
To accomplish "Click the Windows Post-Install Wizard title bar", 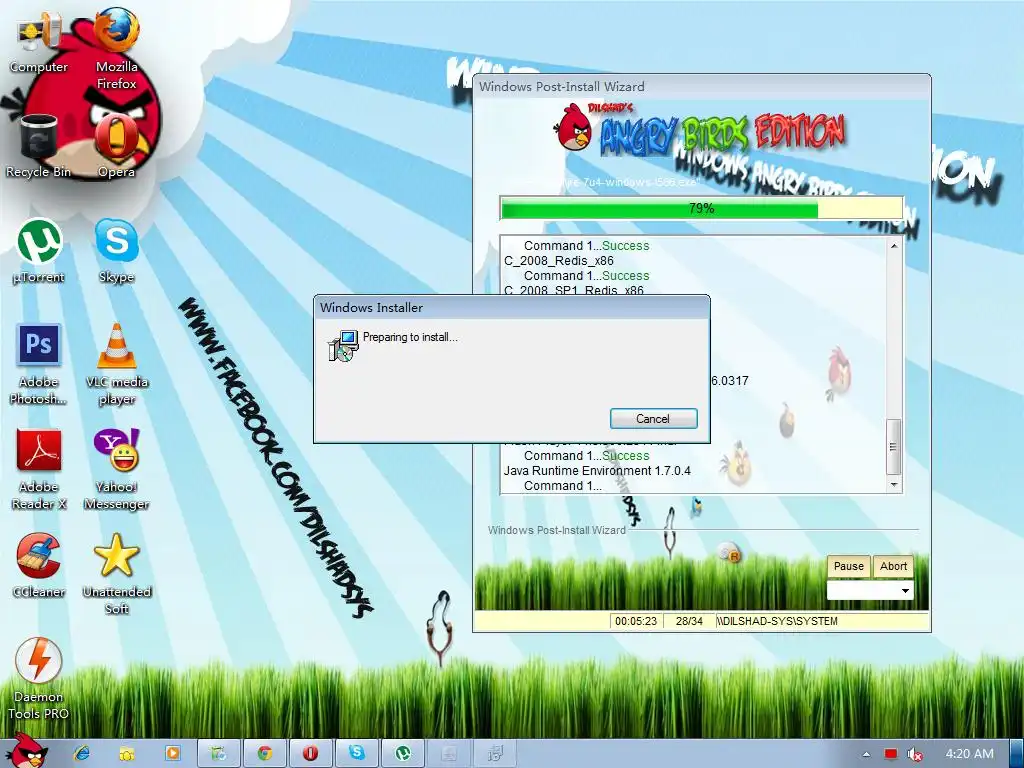I will pos(701,87).
